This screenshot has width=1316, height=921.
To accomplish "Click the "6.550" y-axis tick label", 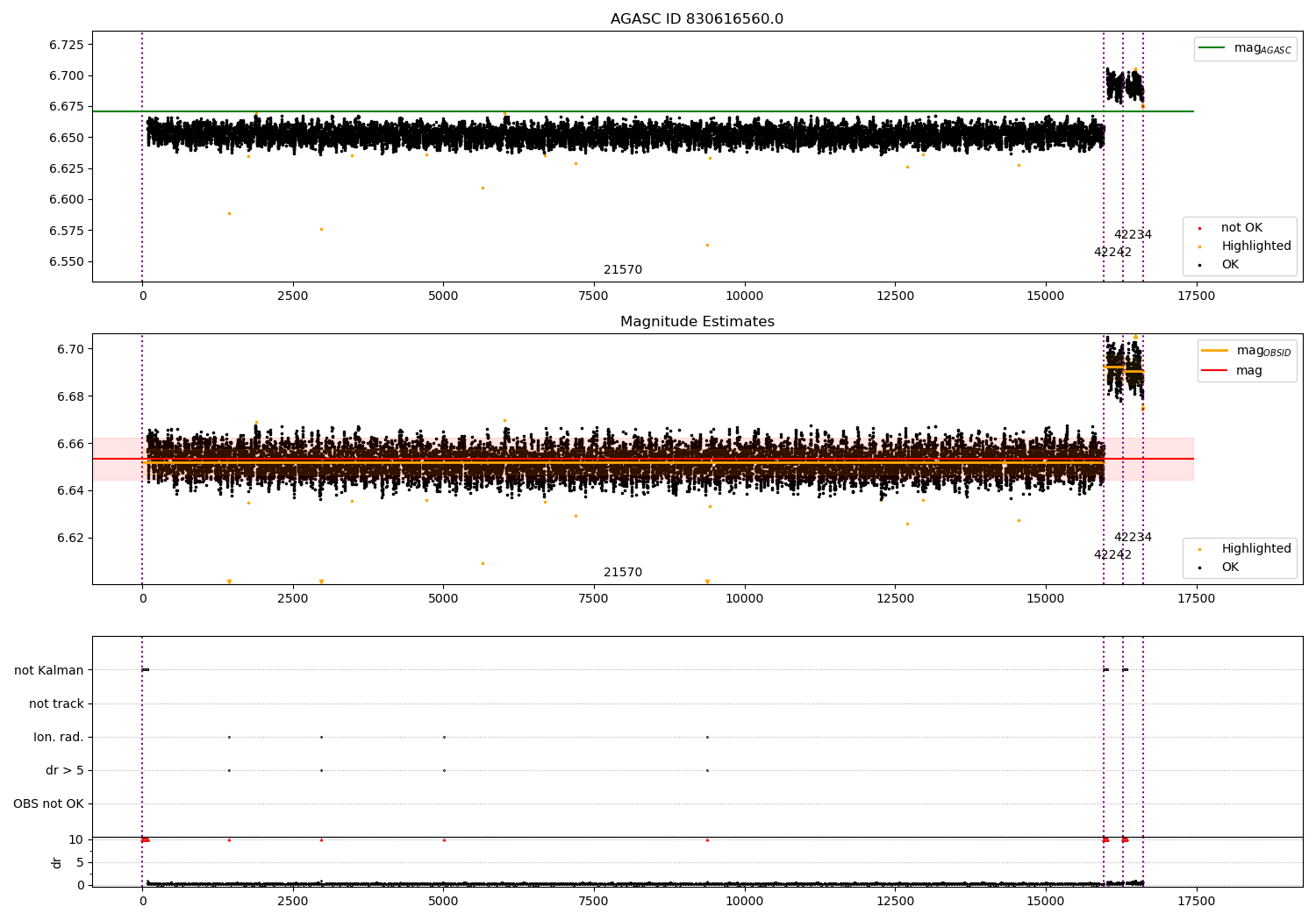I will [66, 261].
